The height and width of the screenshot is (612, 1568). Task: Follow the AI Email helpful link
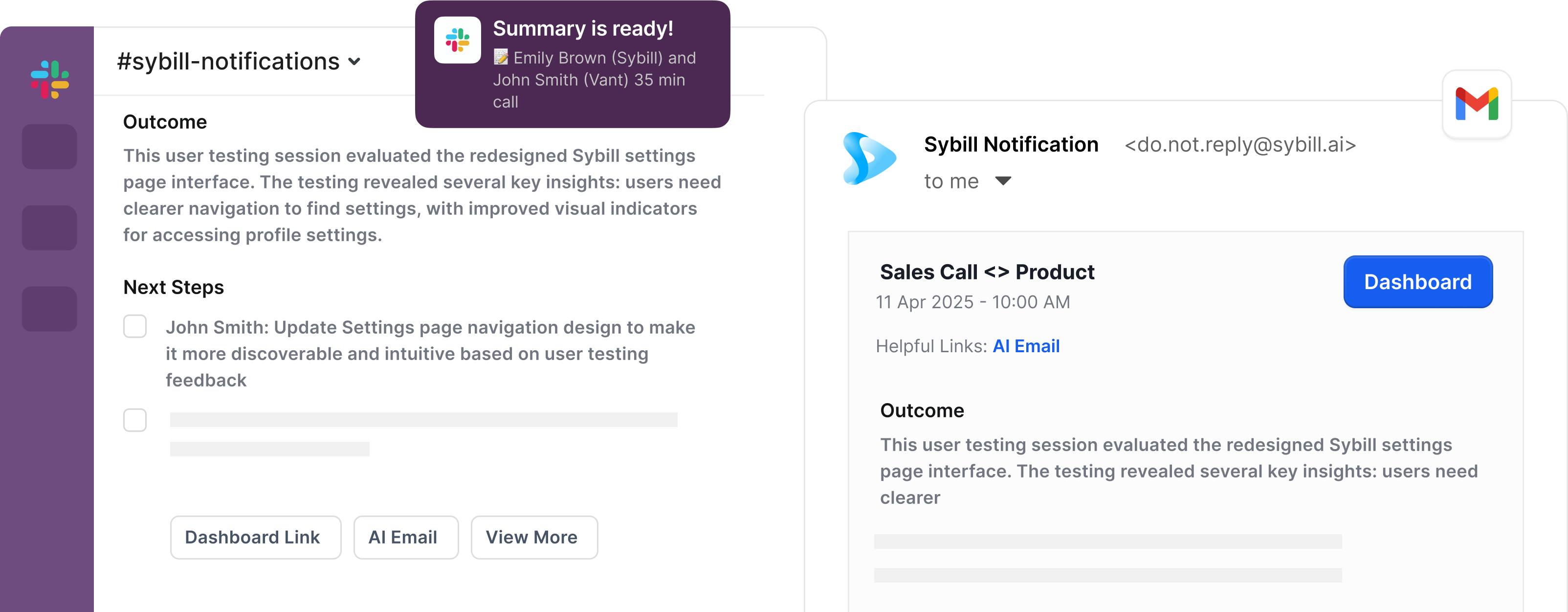[x=1026, y=346]
